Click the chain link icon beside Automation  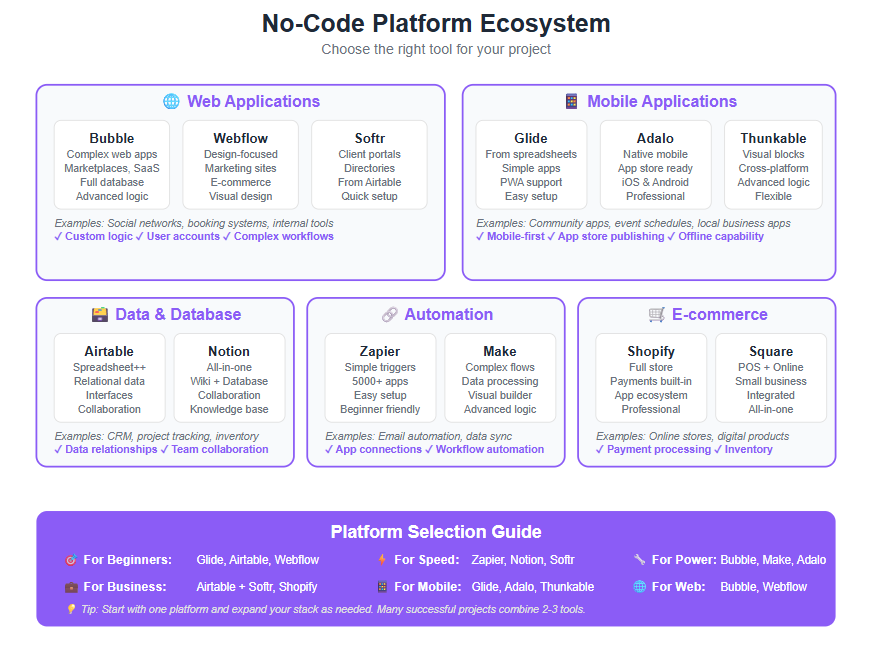[389, 314]
